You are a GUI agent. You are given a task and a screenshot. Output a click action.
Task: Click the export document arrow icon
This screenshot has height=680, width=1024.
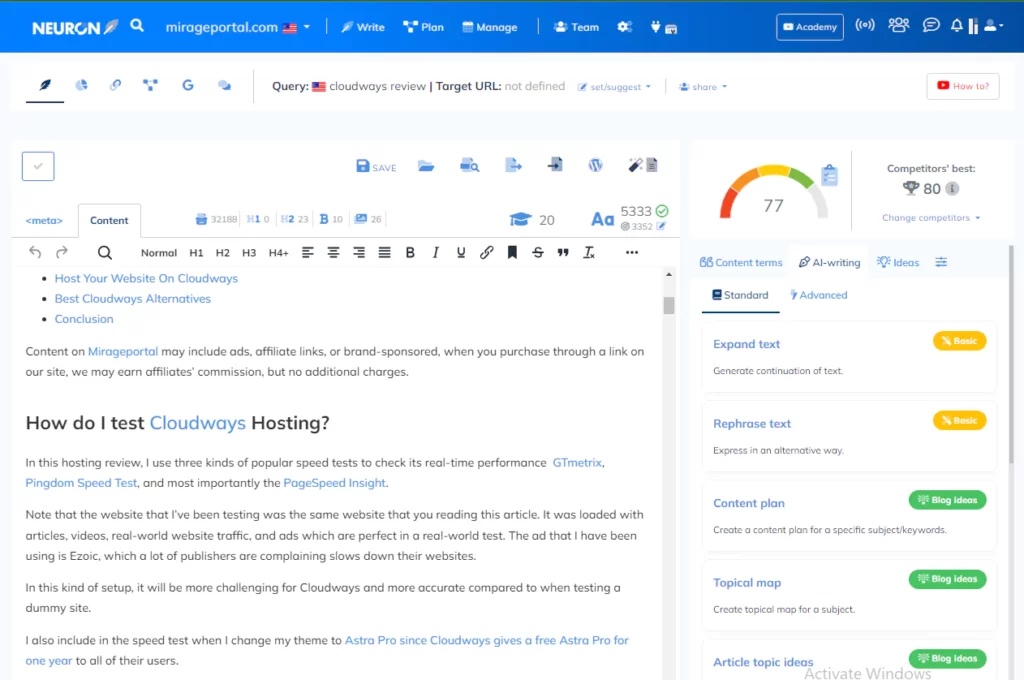[x=513, y=165]
